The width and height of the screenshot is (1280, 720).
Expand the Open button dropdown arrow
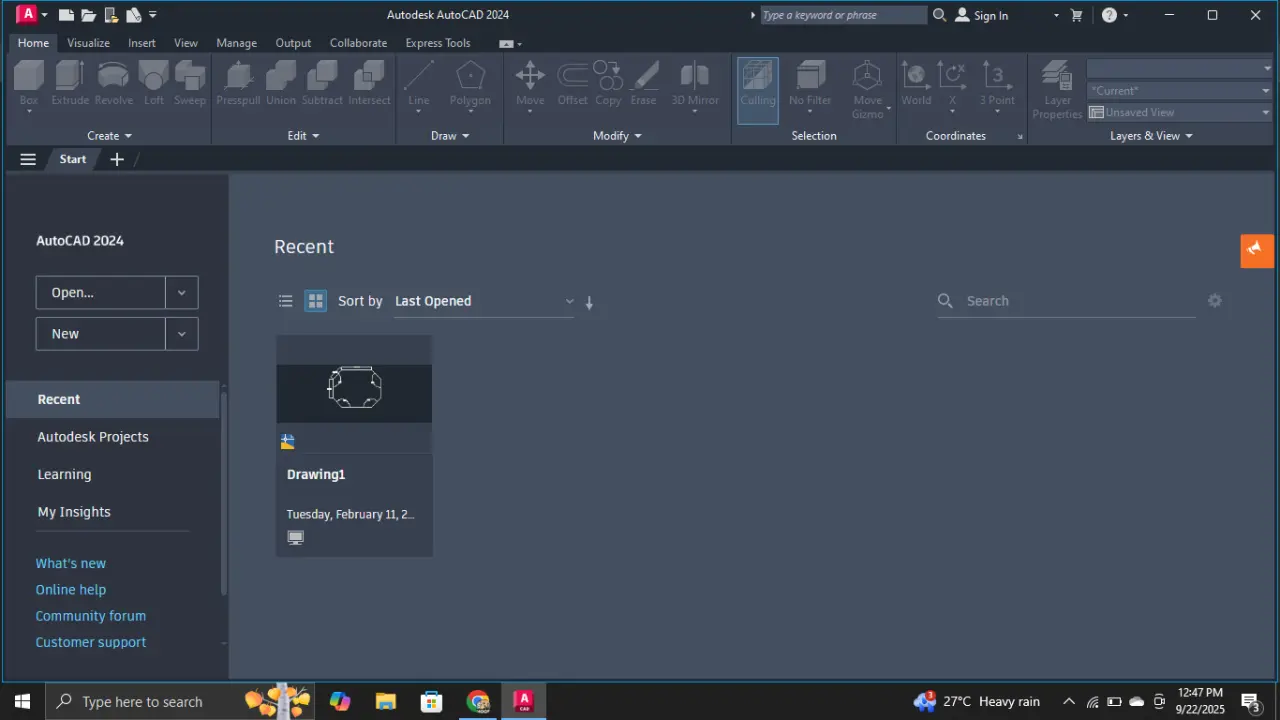pos(181,293)
